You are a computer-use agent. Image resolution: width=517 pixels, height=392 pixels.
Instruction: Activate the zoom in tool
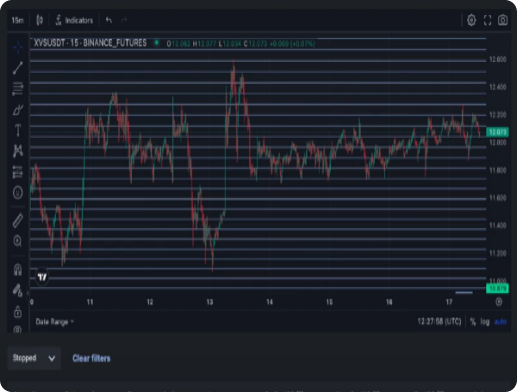coord(18,241)
